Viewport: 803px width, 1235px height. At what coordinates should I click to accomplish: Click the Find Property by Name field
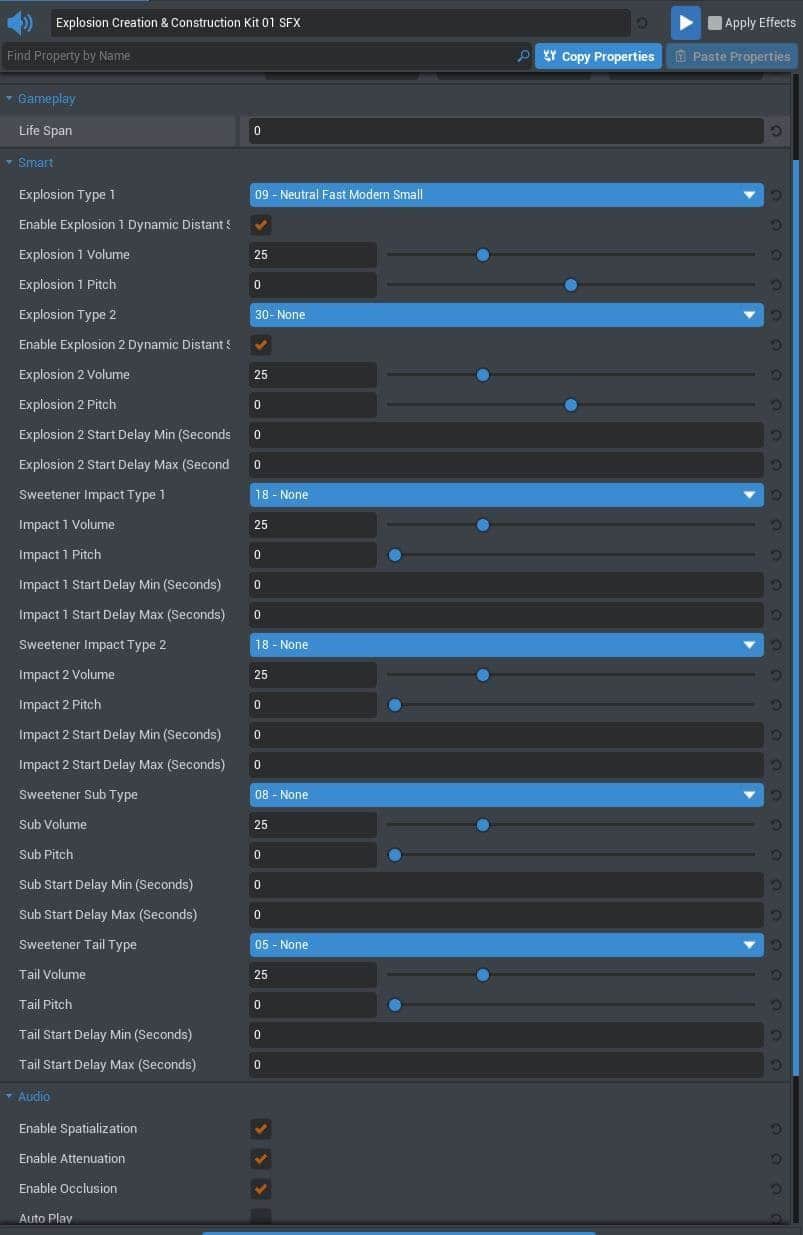[x=260, y=56]
